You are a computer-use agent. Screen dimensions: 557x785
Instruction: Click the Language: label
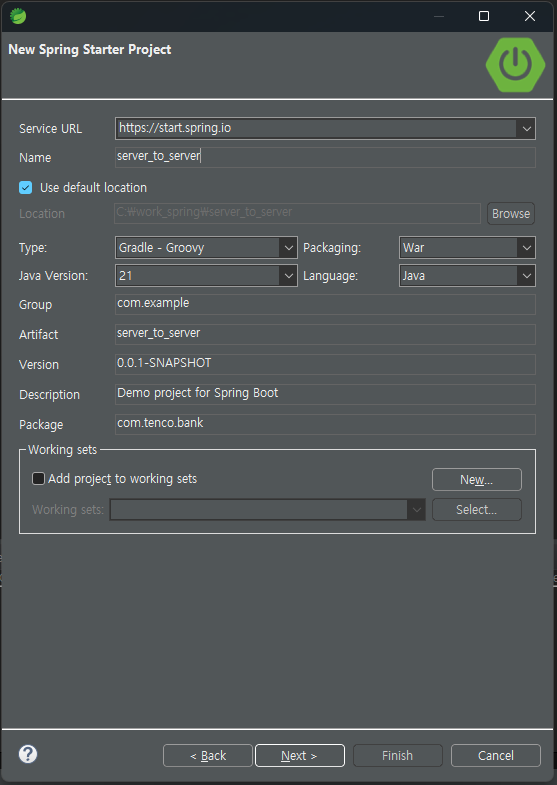[331, 276]
